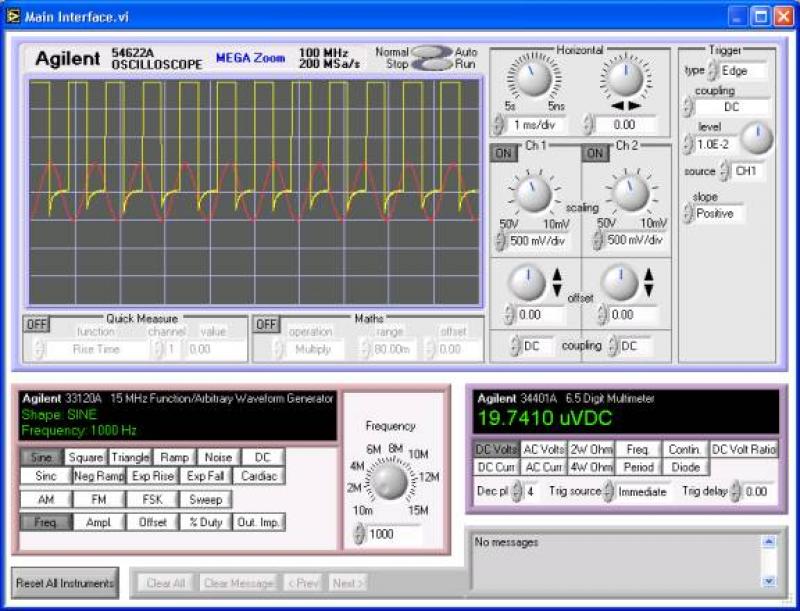Click the Ch1 scaling knob
The height and width of the screenshot is (611, 800).
(534, 195)
